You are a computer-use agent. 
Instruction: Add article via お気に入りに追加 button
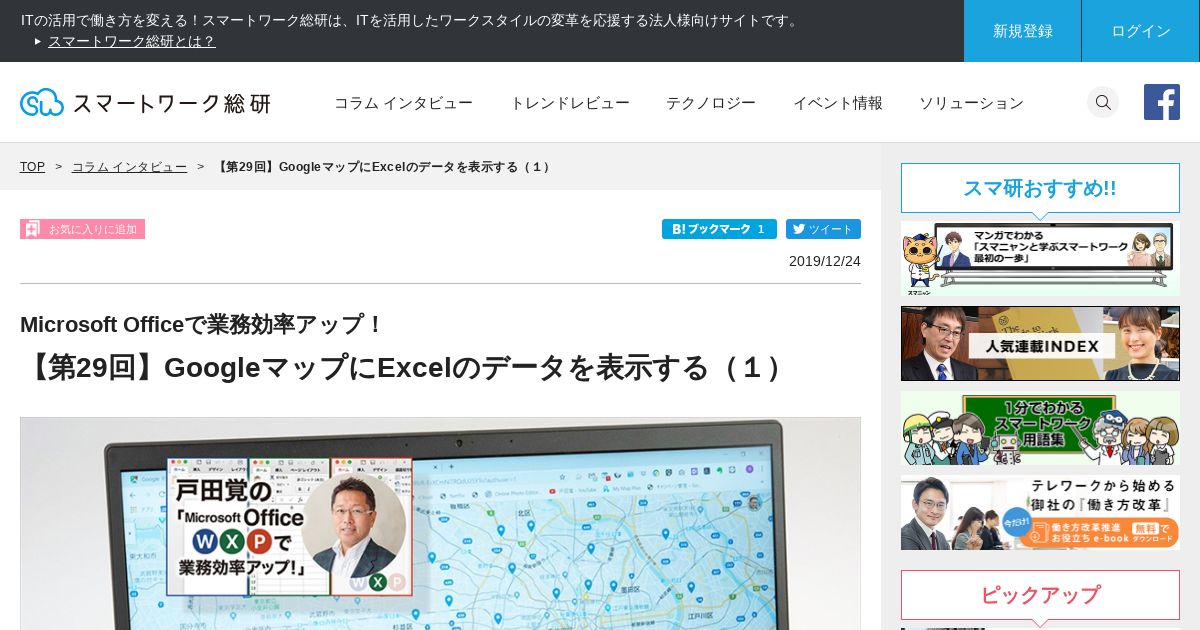82,229
